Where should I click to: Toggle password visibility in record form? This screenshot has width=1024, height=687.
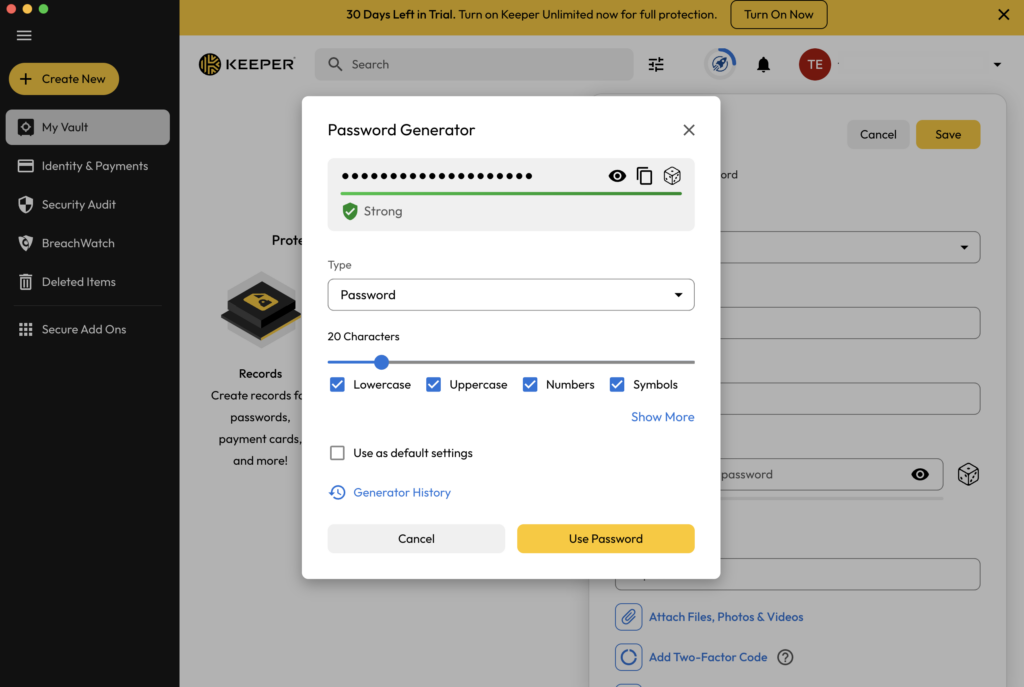click(x=920, y=475)
